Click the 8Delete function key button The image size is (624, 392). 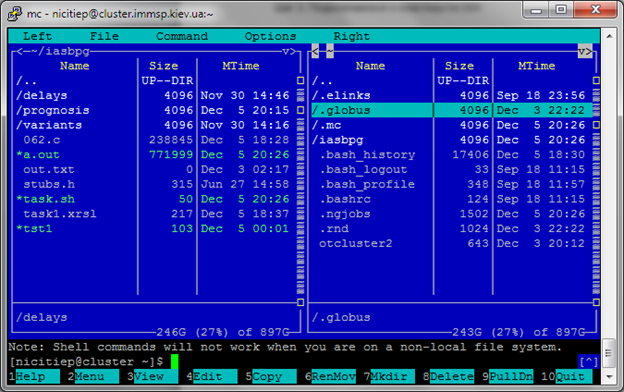click(448, 376)
